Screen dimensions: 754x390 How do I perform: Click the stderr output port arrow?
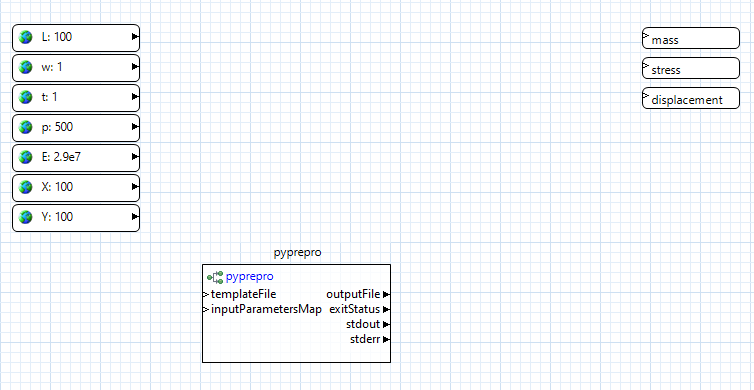pos(386,340)
